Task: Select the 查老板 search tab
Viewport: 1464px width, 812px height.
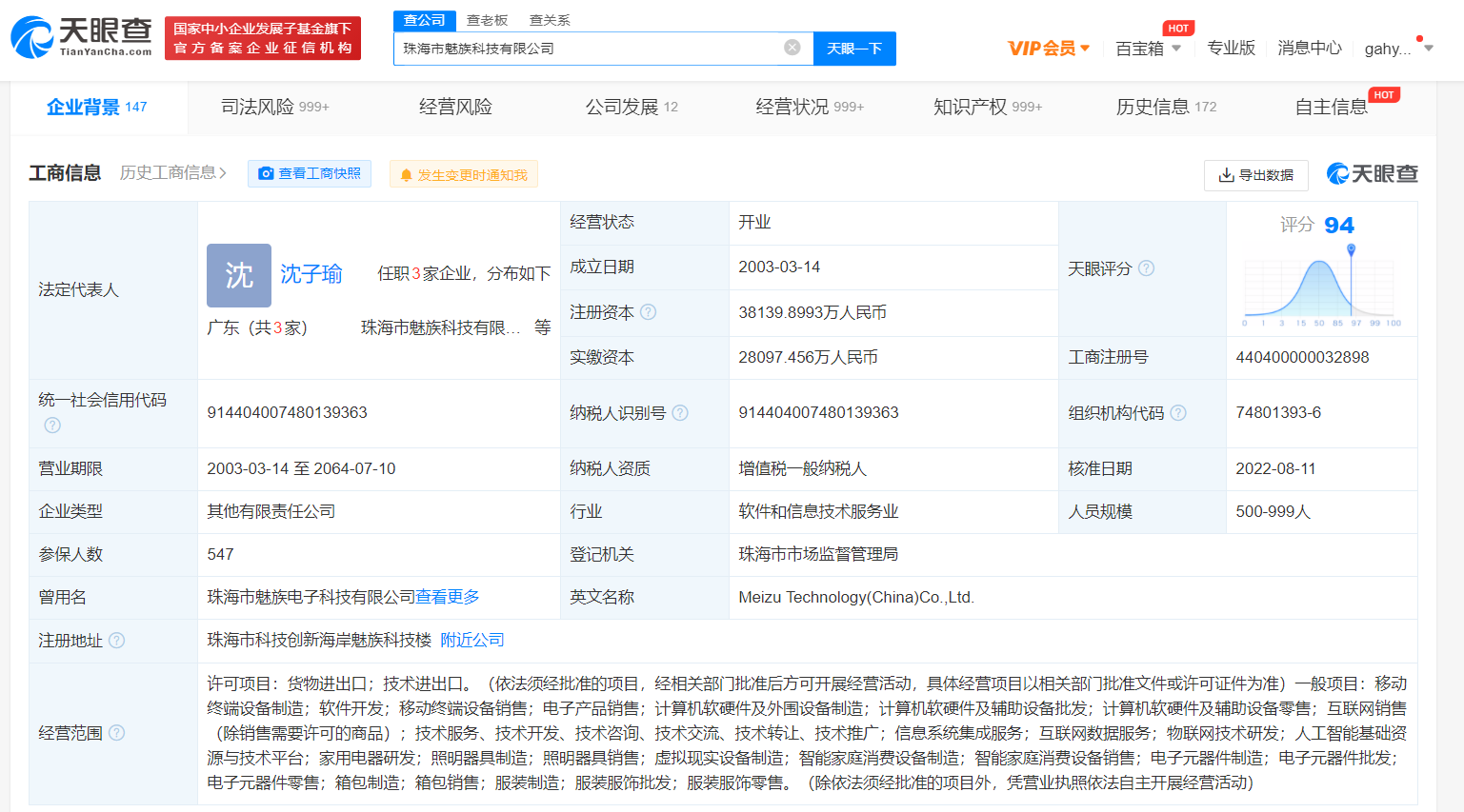Action: [487, 20]
